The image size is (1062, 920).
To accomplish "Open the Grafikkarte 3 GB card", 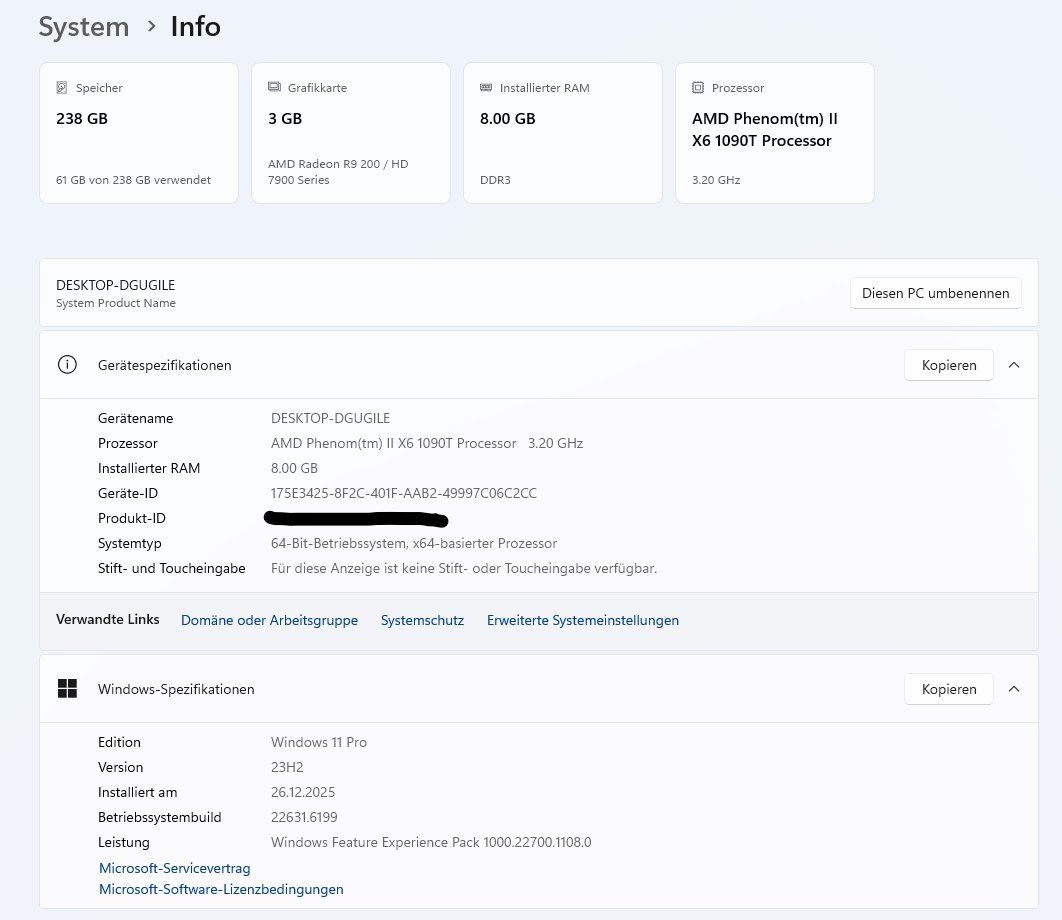I will pyautogui.click(x=351, y=133).
